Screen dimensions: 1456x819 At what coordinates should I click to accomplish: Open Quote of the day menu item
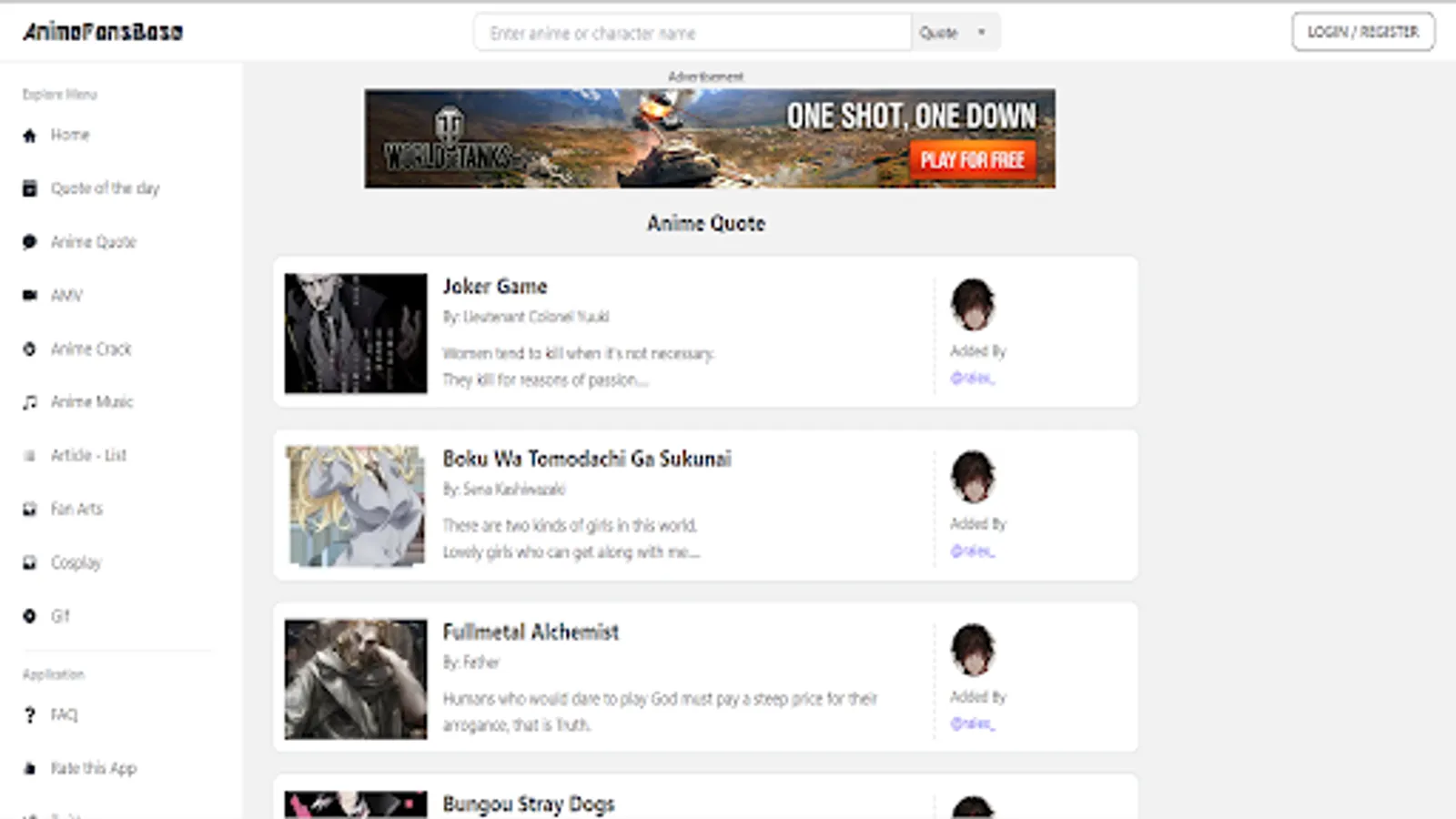pyautogui.click(x=105, y=188)
